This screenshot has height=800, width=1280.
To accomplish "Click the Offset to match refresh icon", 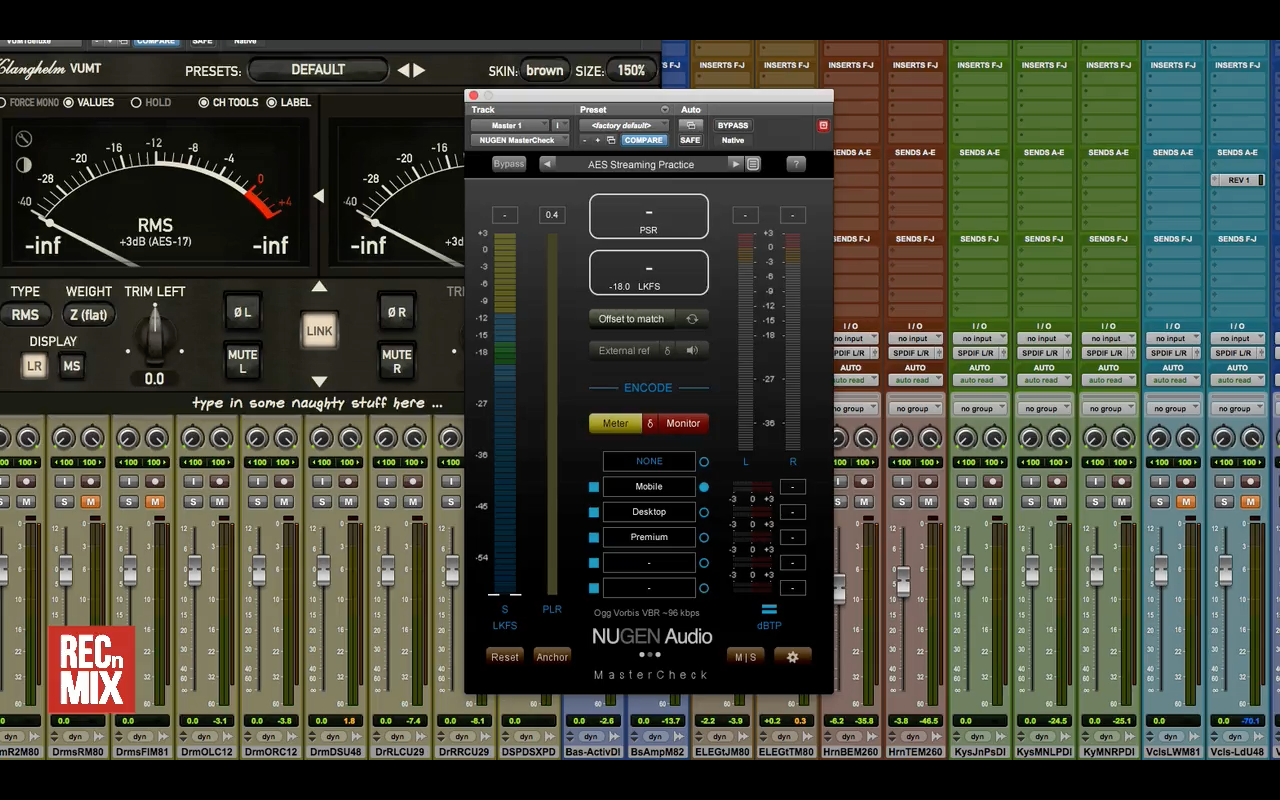I will [x=691, y=319].
